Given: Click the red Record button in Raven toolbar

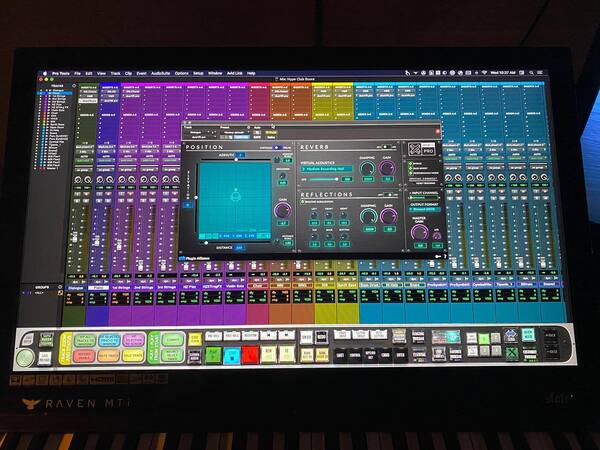Looking at the screenshot, I should pyautogui.click(x=249, y=355).
